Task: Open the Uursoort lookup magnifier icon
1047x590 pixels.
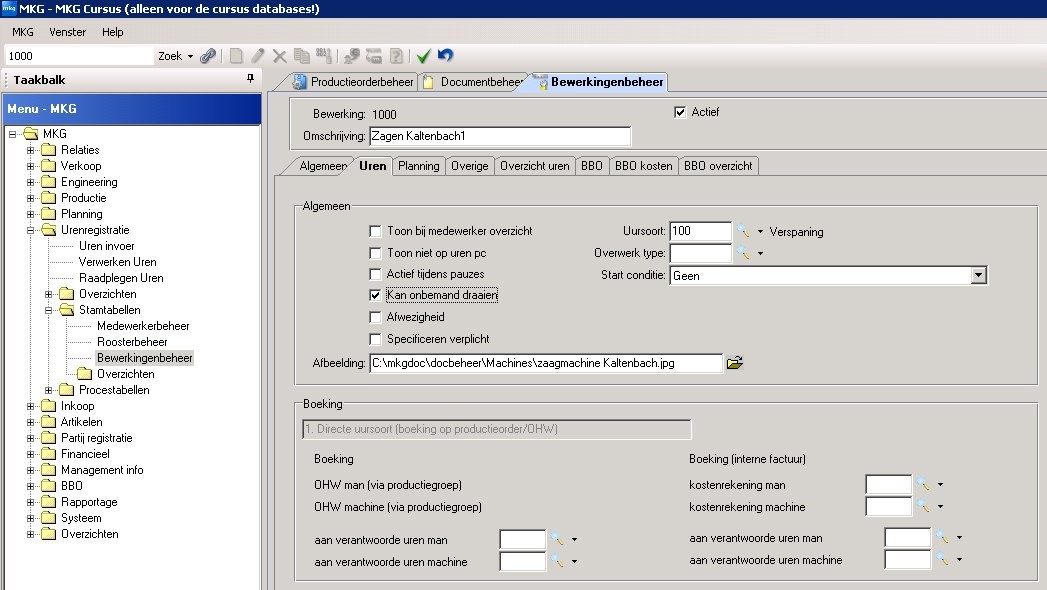Action: [743, 232]
